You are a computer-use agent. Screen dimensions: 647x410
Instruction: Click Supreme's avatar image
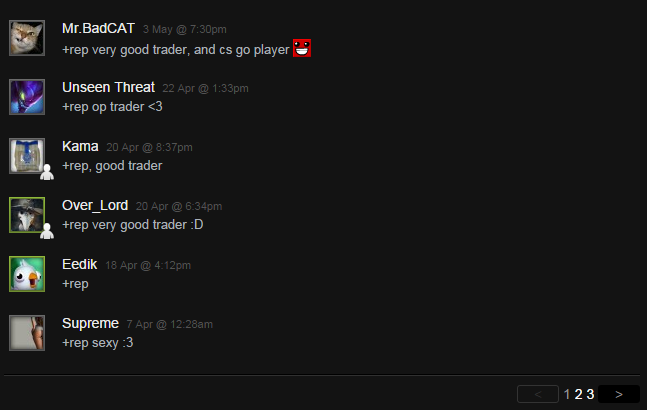27,333
